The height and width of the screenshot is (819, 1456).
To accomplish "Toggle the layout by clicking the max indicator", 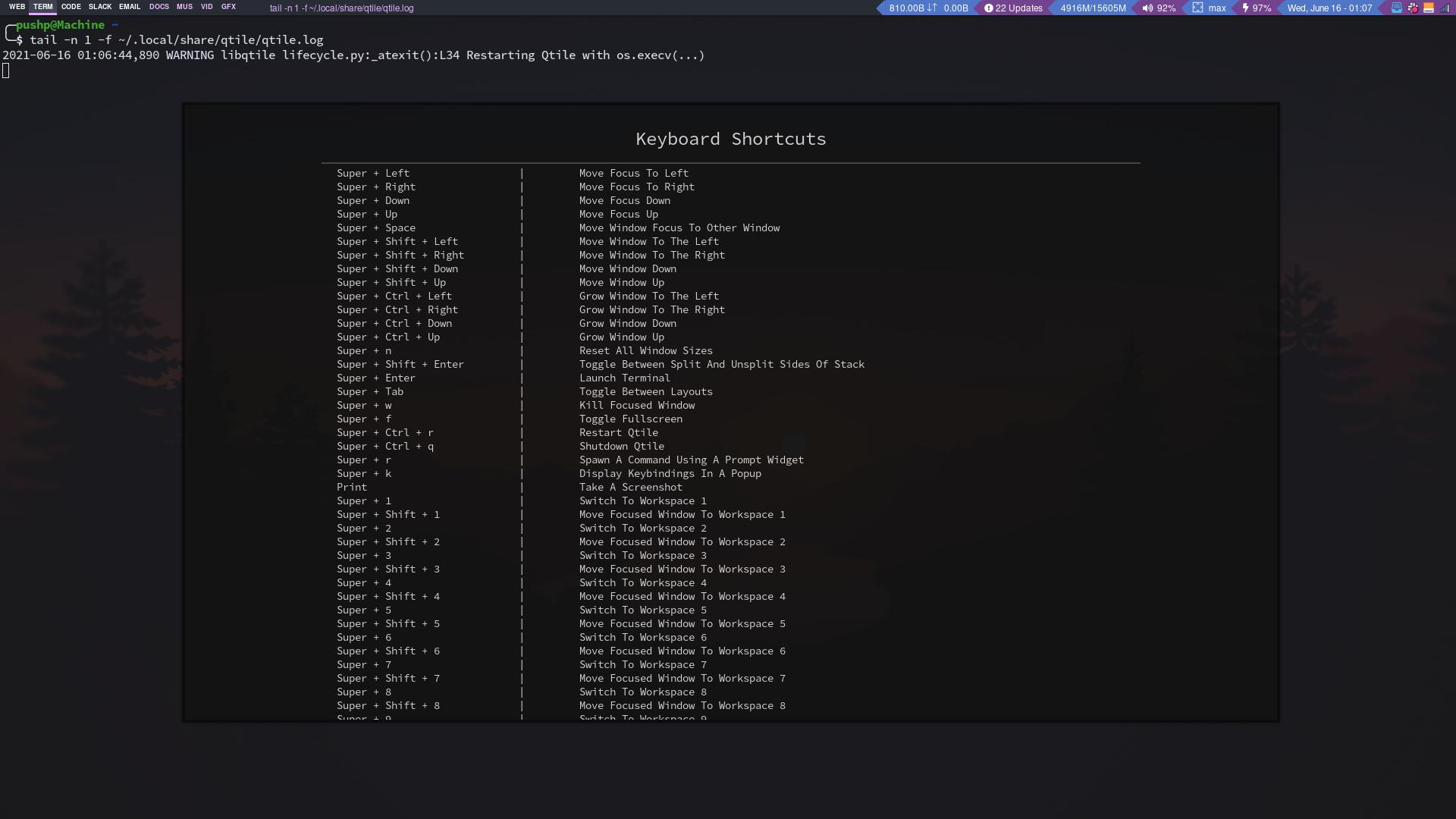I will (x=1216, y=8).
